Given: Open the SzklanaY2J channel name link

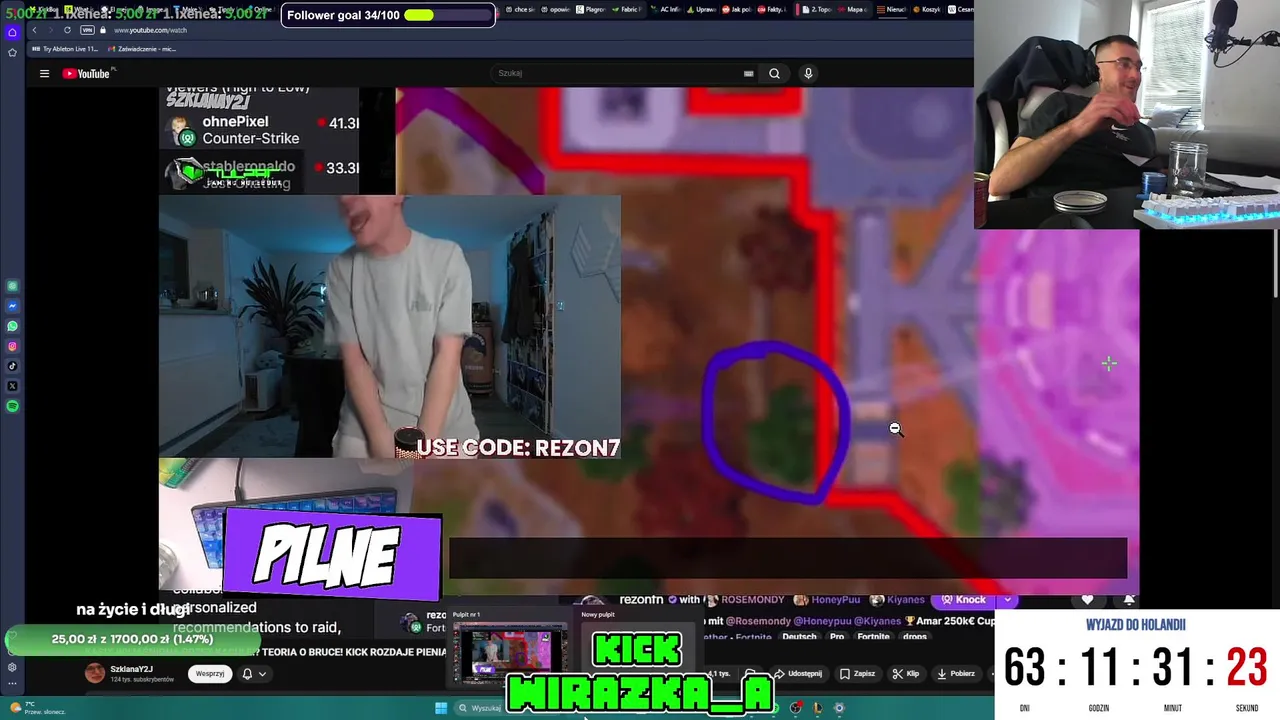Looking at the screenshot, I should pyautogui.click(x=131, y=669).
